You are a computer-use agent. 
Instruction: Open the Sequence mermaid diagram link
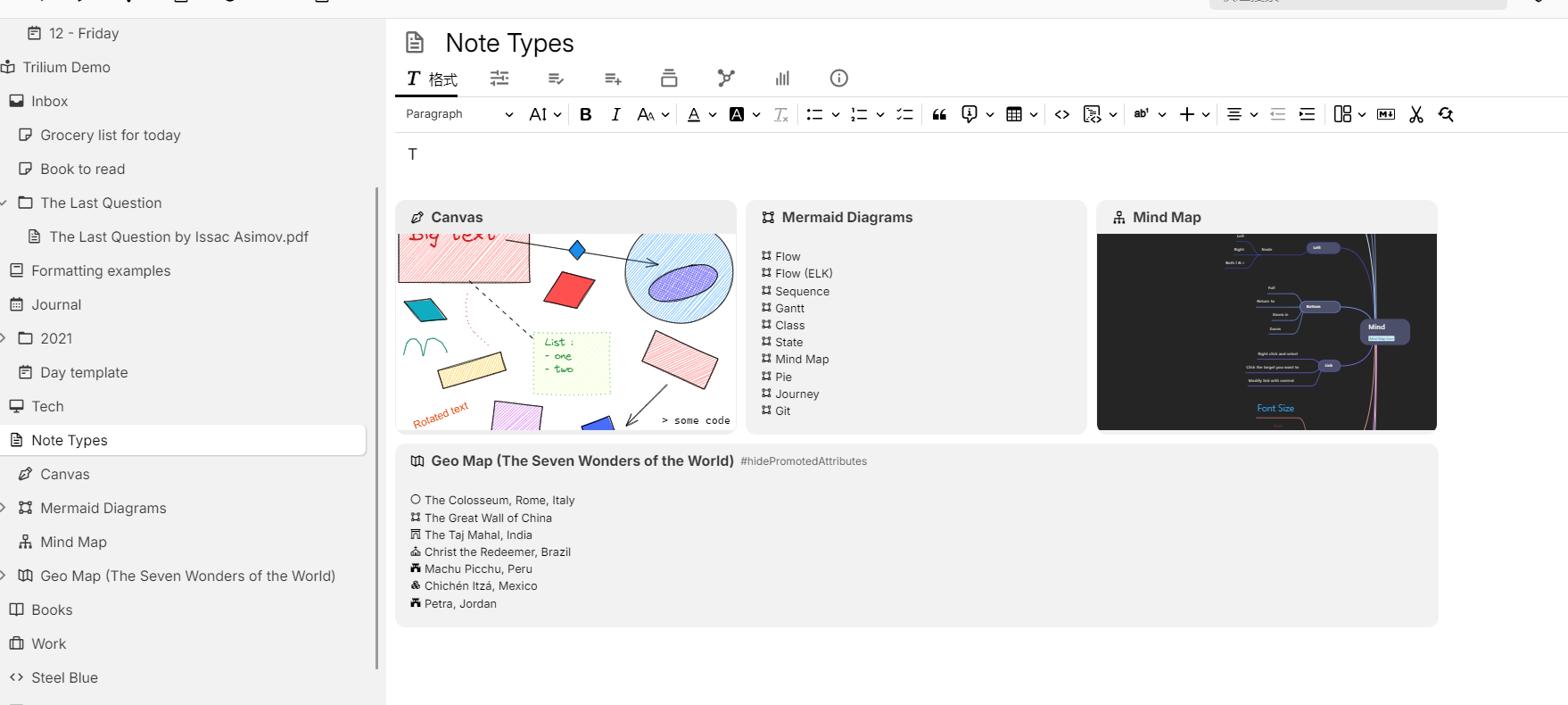802,291
